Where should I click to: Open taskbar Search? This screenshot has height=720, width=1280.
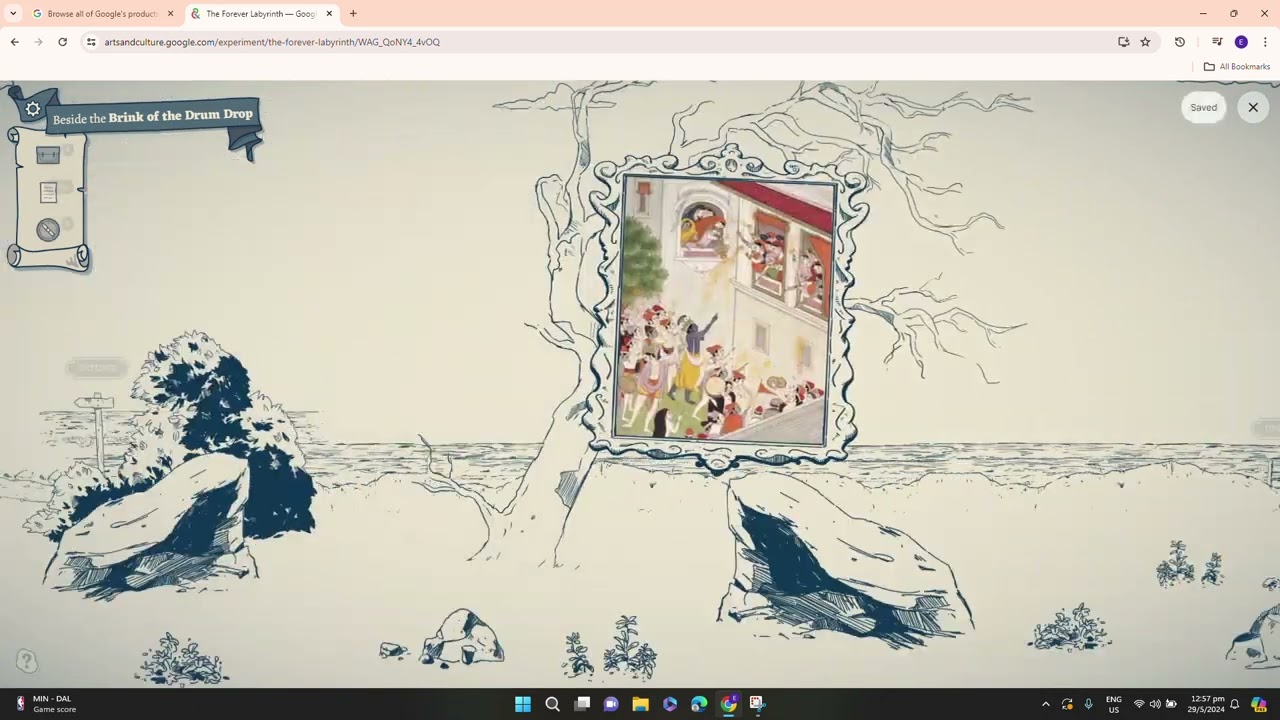(552, 704)
